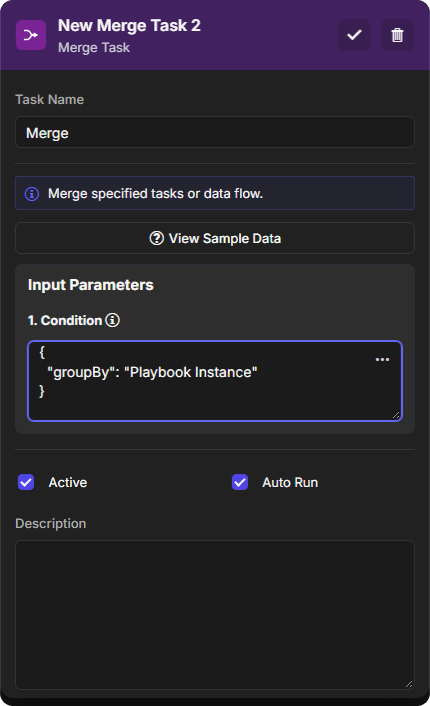
Task: Click the Condition text area resize handle
Action: click(x=396, y=415)
